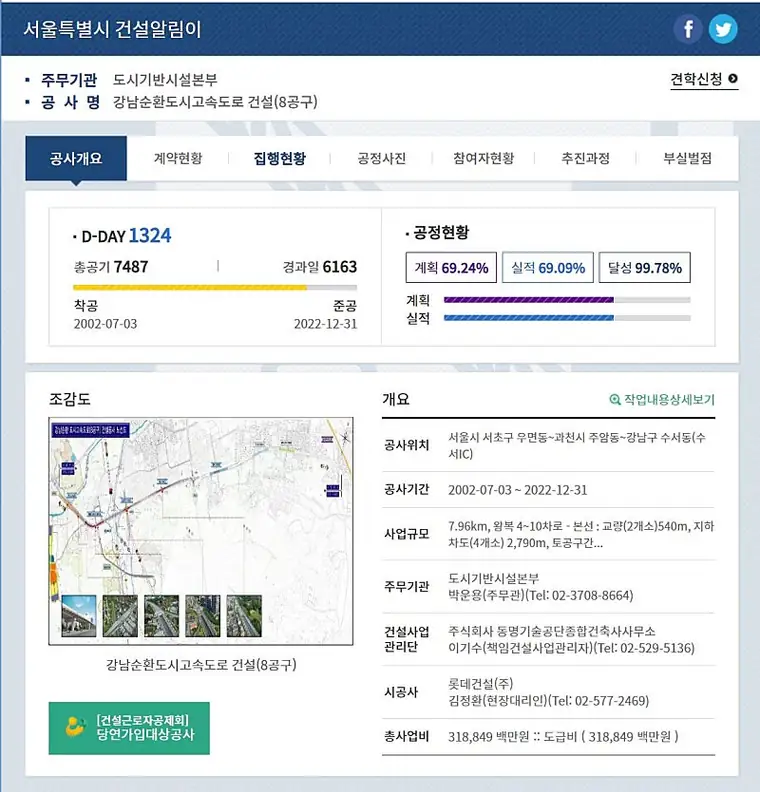Show the 부실벌점 tab
760x792 pixels.
tap(687, 158)
